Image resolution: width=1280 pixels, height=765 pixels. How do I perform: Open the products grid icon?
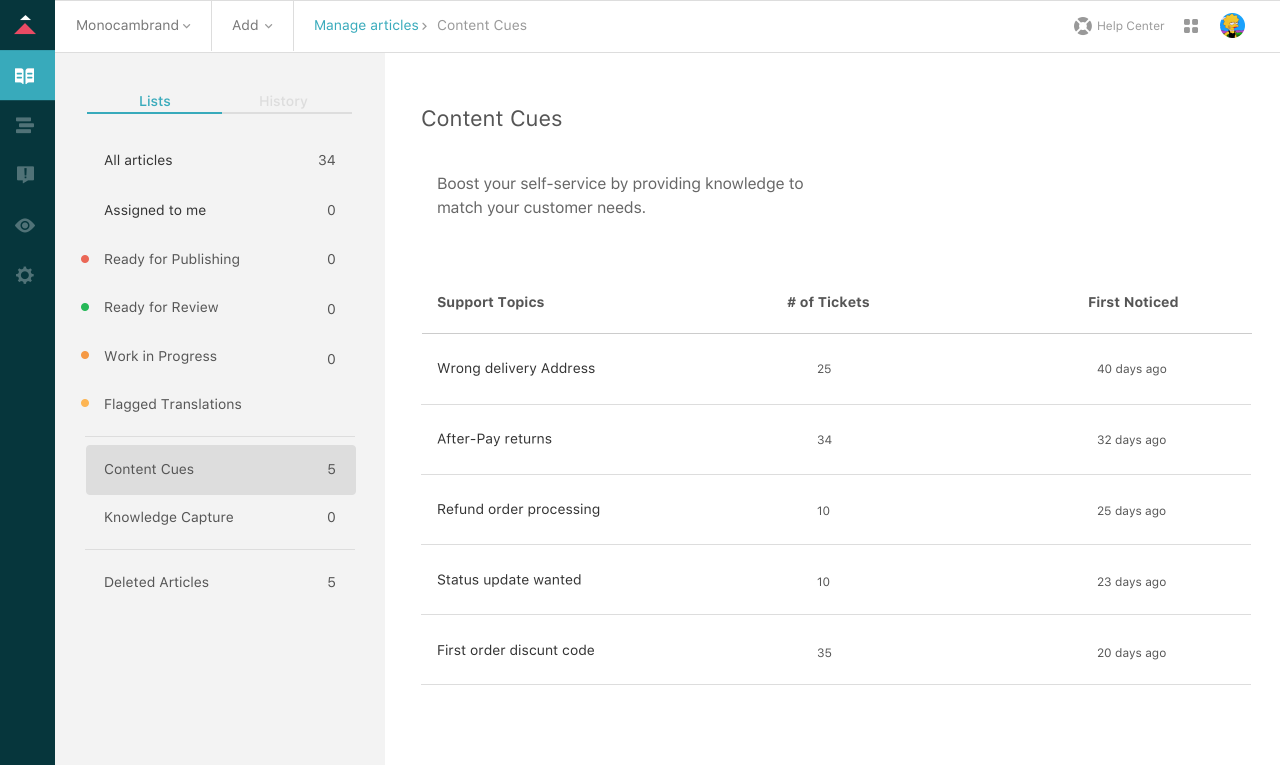(x=1191, y=26)
